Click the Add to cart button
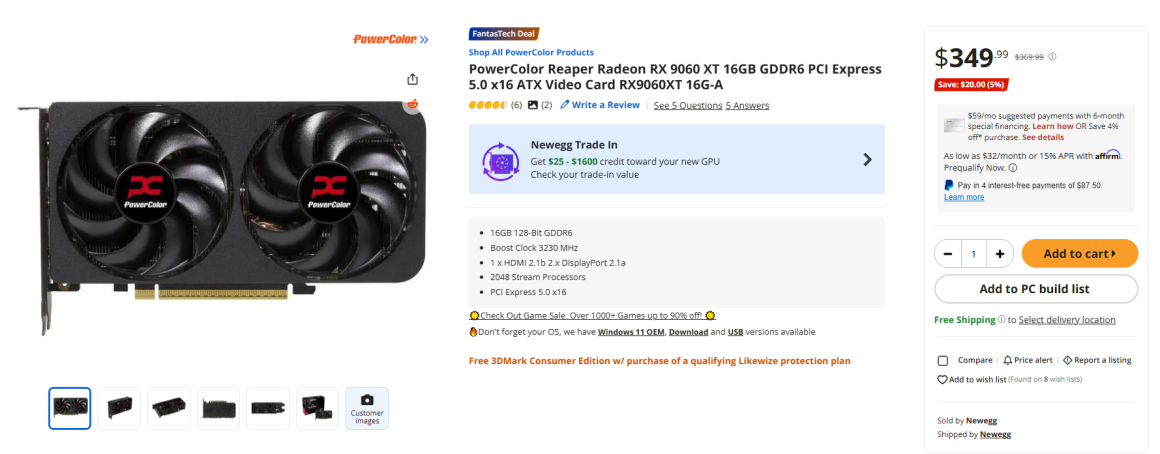Screen dimensions: 1160x454 (x=1079, y=254)
